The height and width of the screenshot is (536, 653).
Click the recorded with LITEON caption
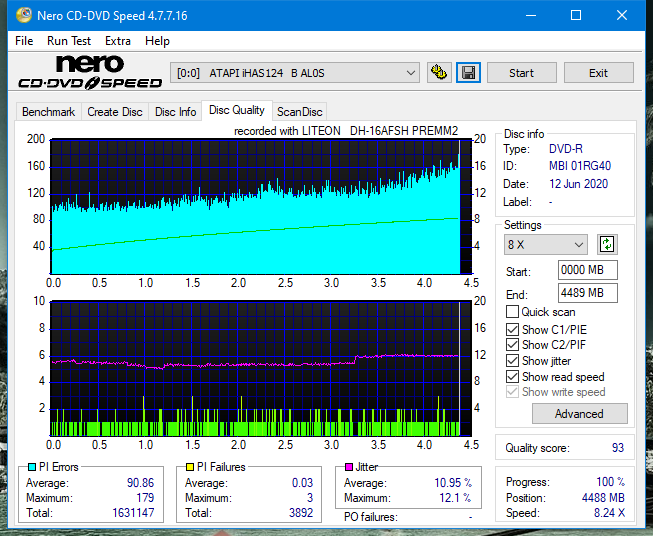[346, 131]
